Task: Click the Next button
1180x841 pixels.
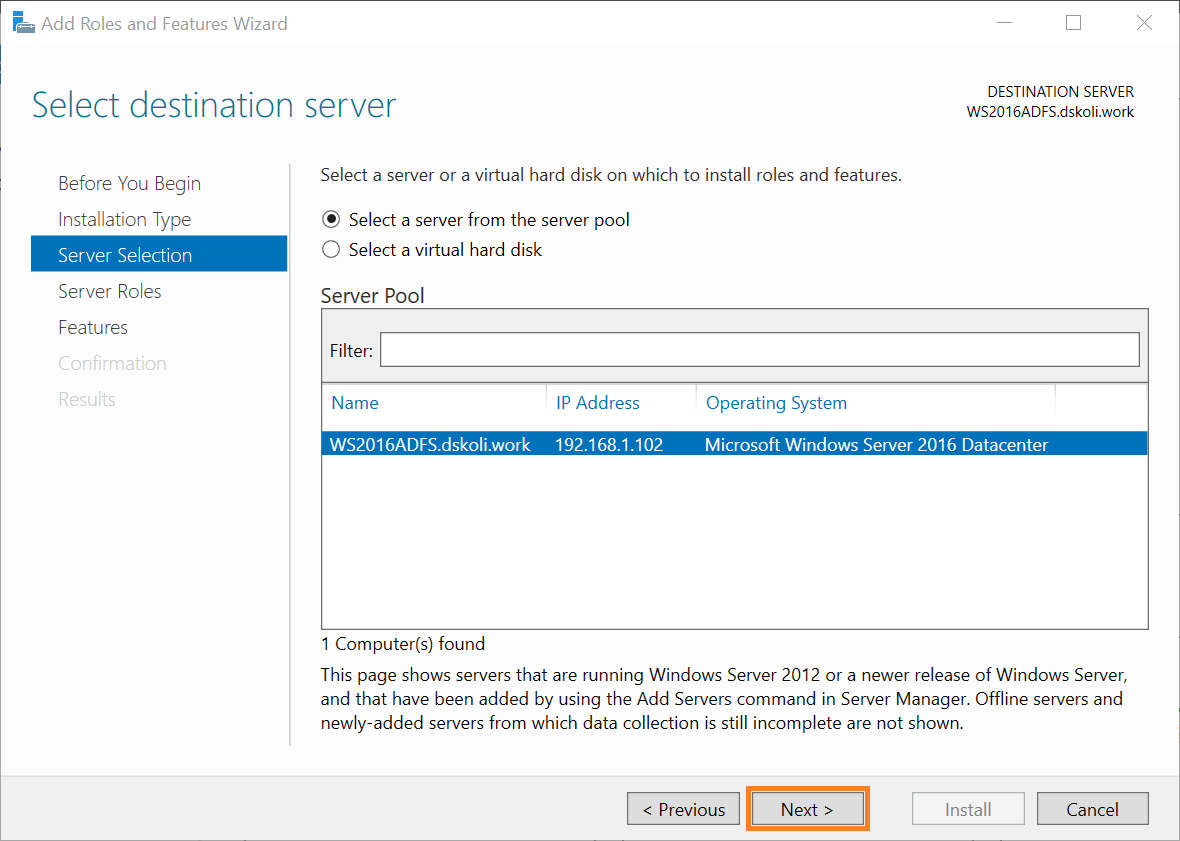Action: pyautogui.click(x=807, y=809)
